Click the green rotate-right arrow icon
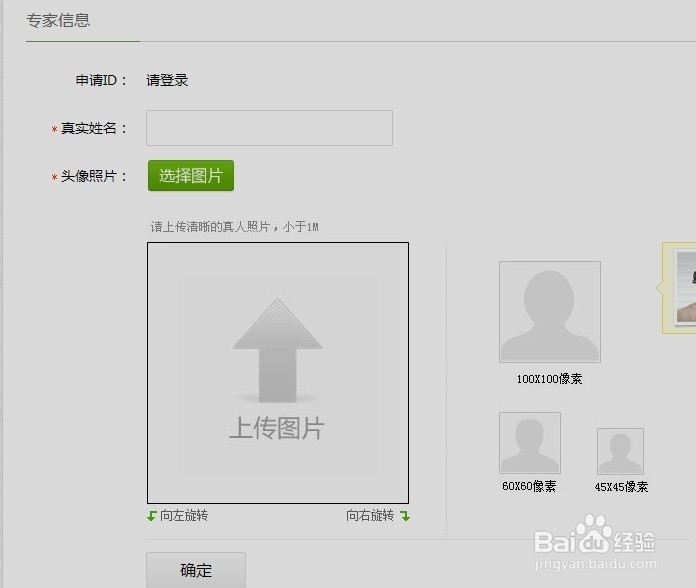The image size is (696, 588). (x=405, y=516)
